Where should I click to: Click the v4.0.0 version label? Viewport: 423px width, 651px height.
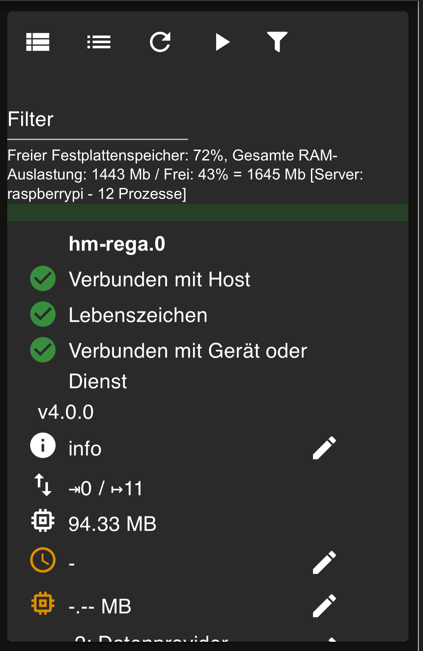[66, 412]
